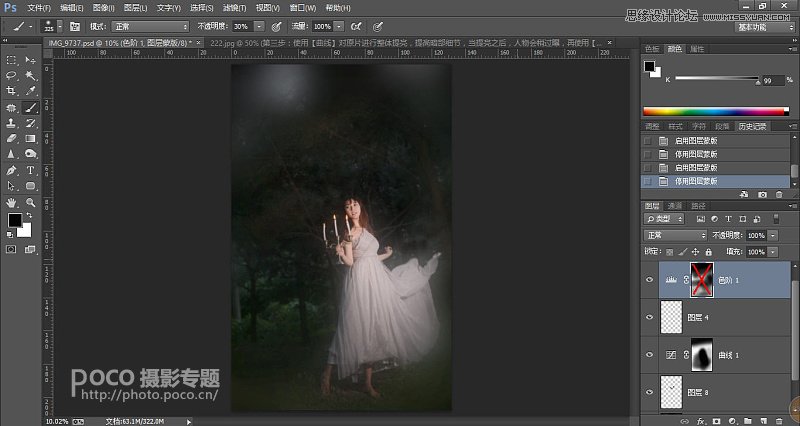Select the Pen tool

[x=11, y=170]
